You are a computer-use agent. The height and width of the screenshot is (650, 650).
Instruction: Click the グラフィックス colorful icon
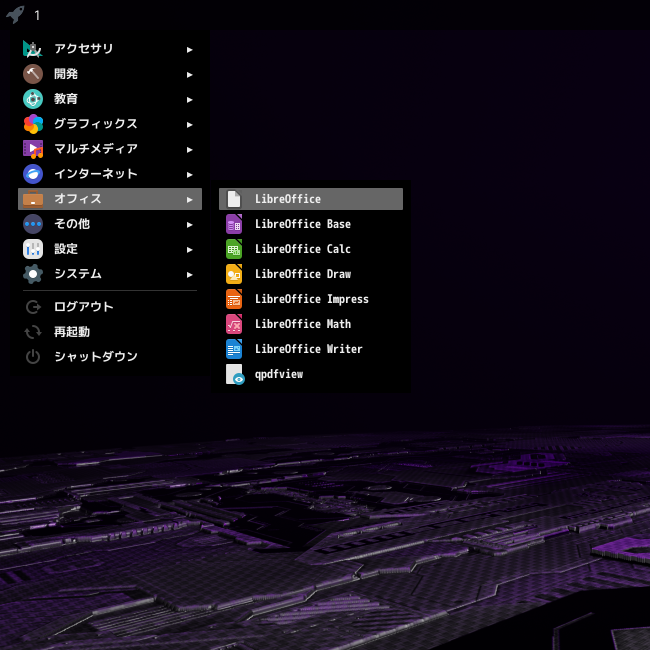tap(33, 124)
